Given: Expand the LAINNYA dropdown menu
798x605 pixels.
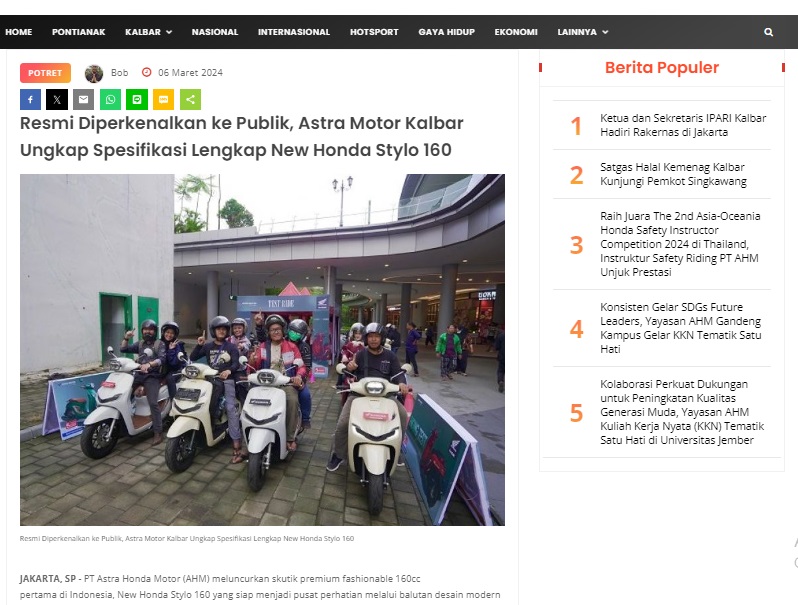Looking at the screenshot, I should [583, 32].
